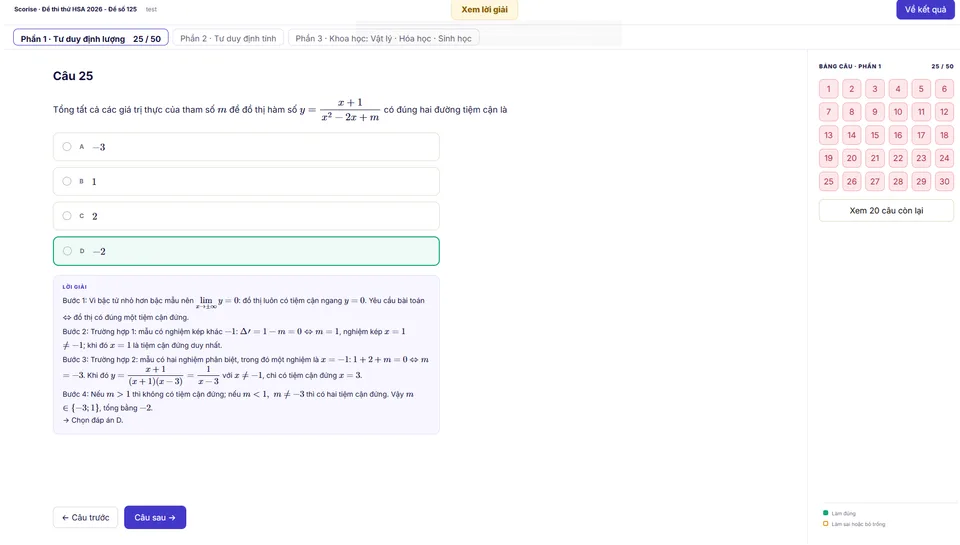The width and height of the screenshot is (960, 545).
Task: Jump to question 10 in question panel
Action: [x=898, y=111]
